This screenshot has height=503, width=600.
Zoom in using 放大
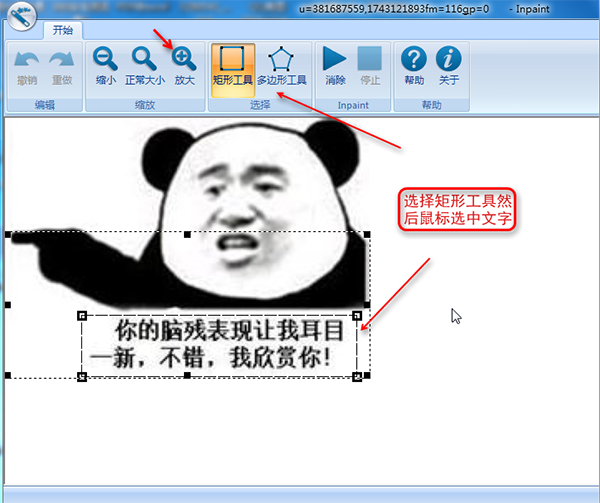[x=184, y=66]
